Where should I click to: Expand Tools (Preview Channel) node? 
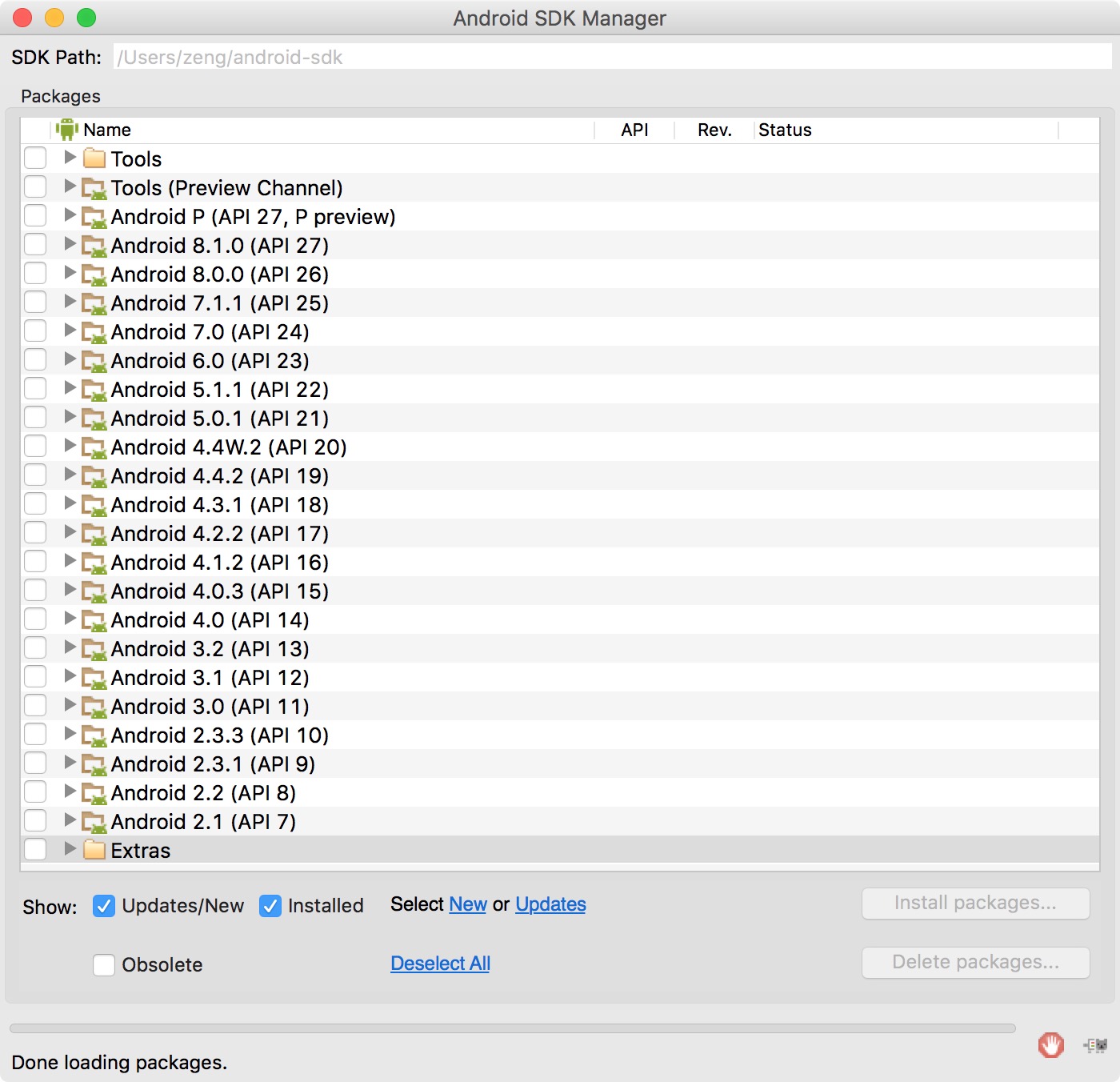(70, 186)
